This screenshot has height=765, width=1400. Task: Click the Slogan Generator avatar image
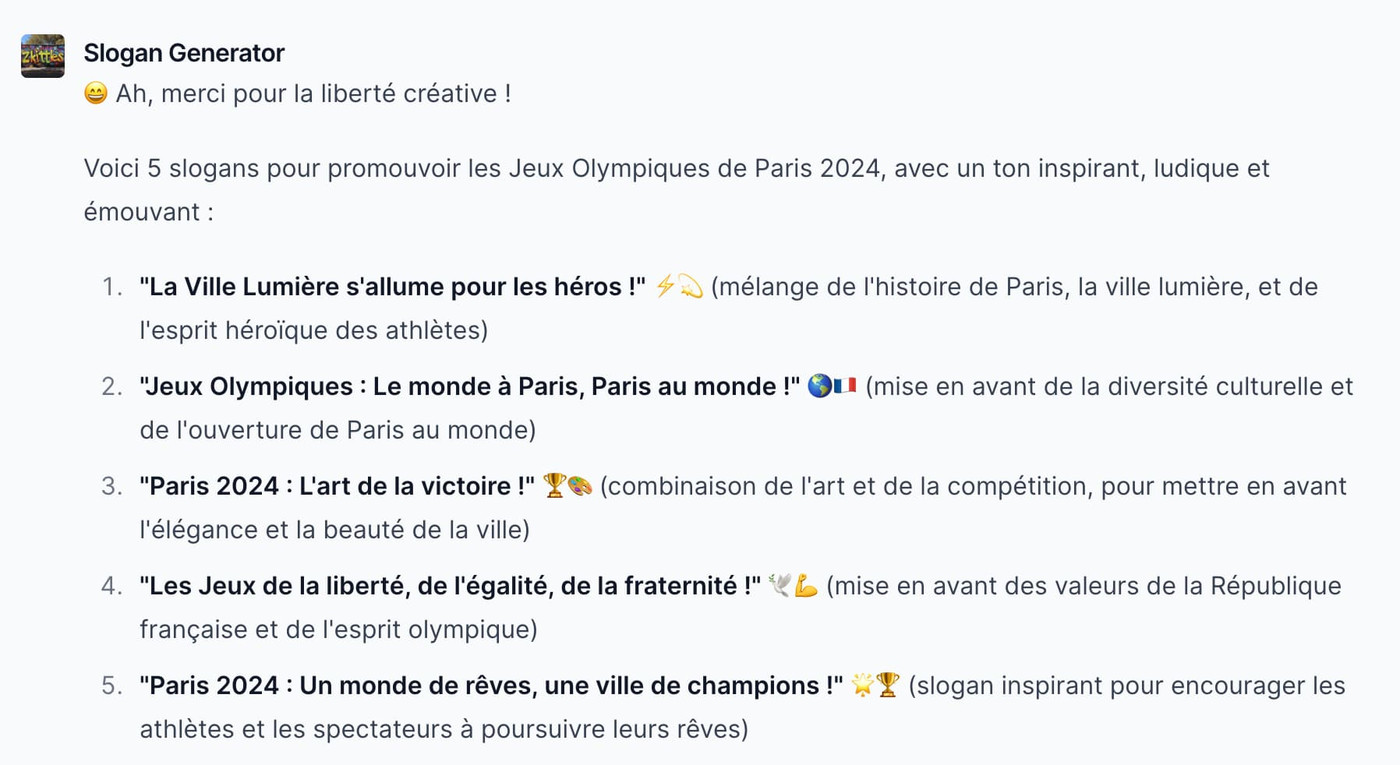pyautogui.click(x=43, y=56)
